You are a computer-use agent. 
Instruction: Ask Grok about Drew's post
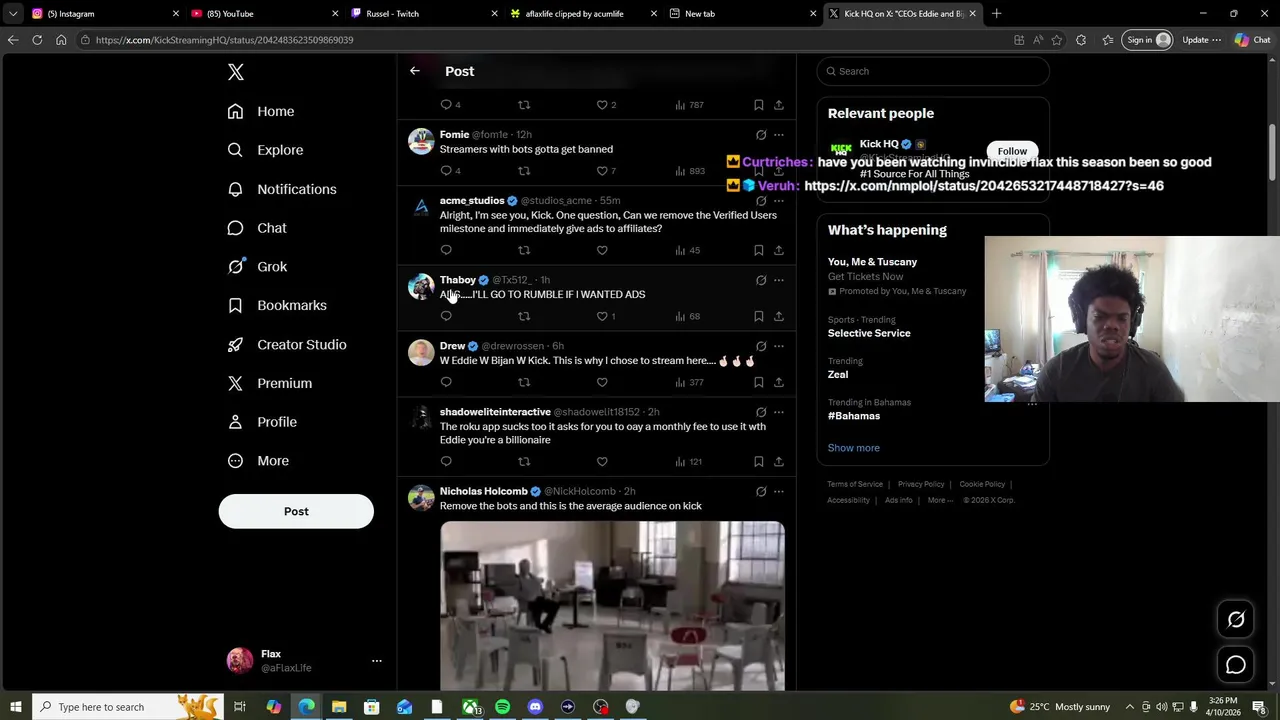point(761,346)
